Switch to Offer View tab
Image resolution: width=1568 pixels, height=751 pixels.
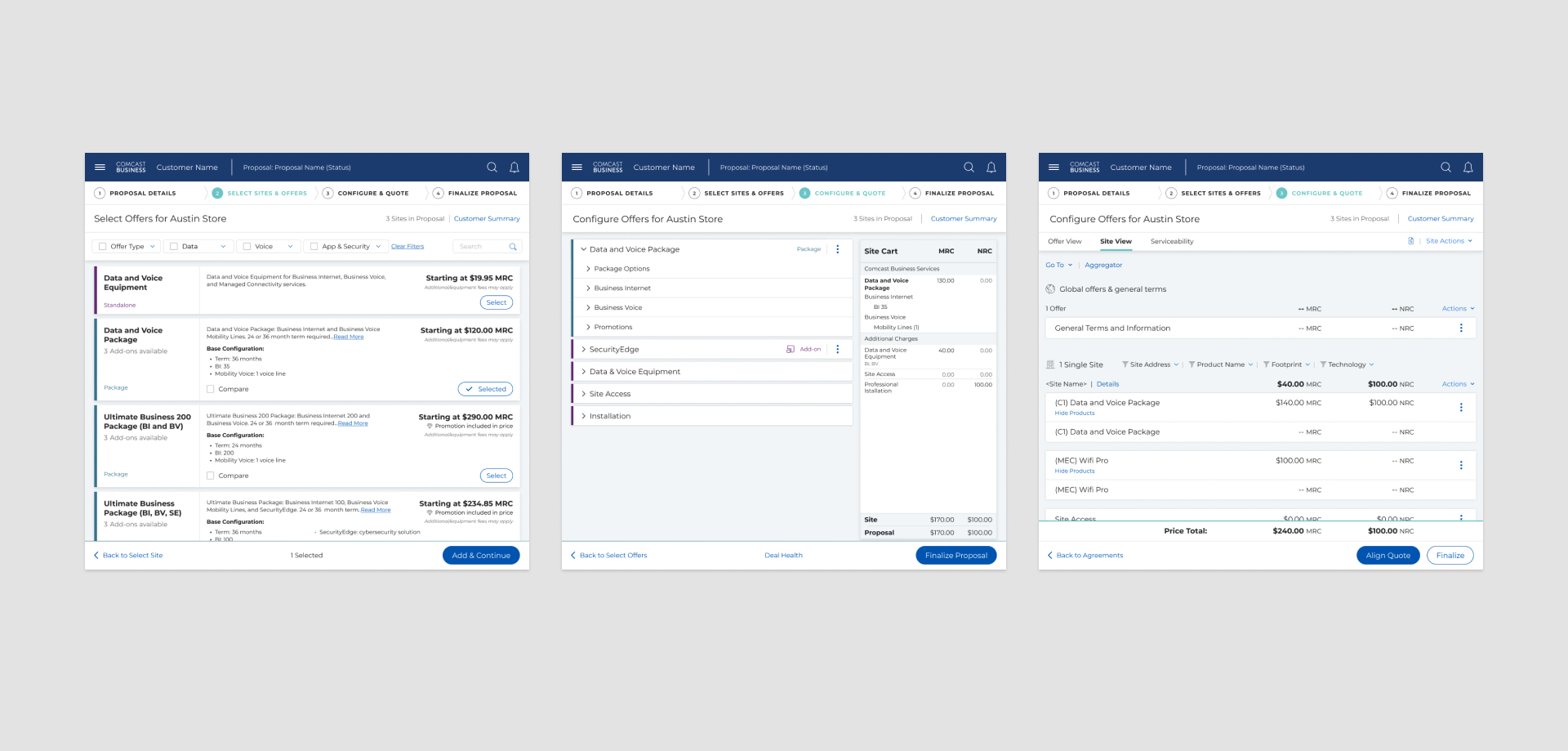coord(1064,241)
